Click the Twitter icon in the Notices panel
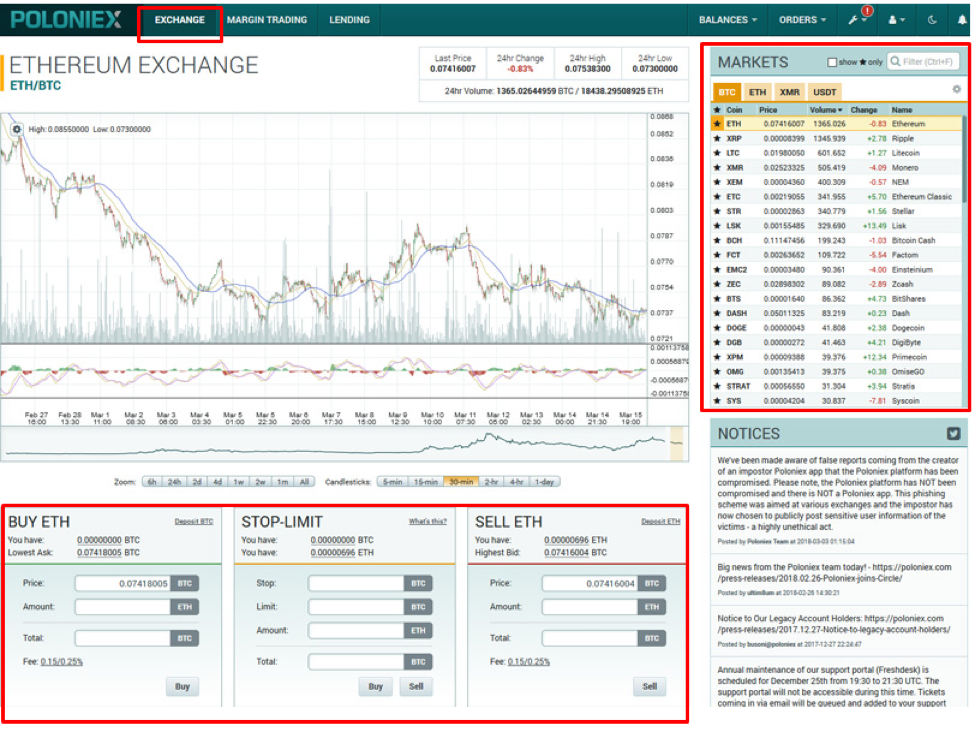This screenshot has height=738, width=975. (x=956, y=433)
